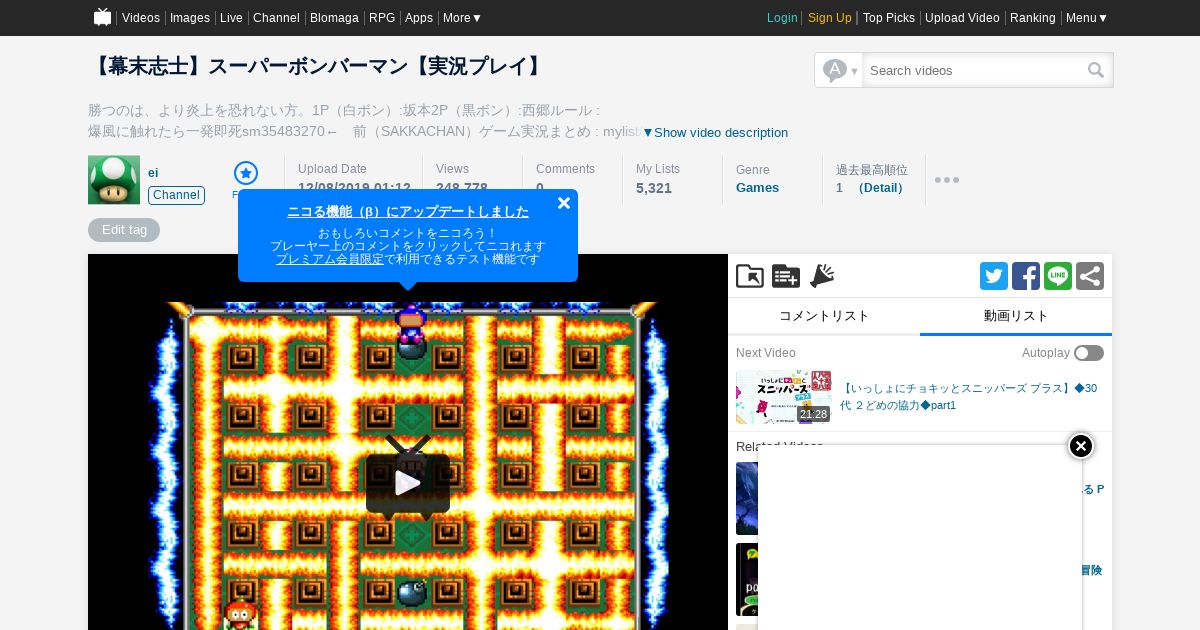Click the Login link

tap(782, 18)
